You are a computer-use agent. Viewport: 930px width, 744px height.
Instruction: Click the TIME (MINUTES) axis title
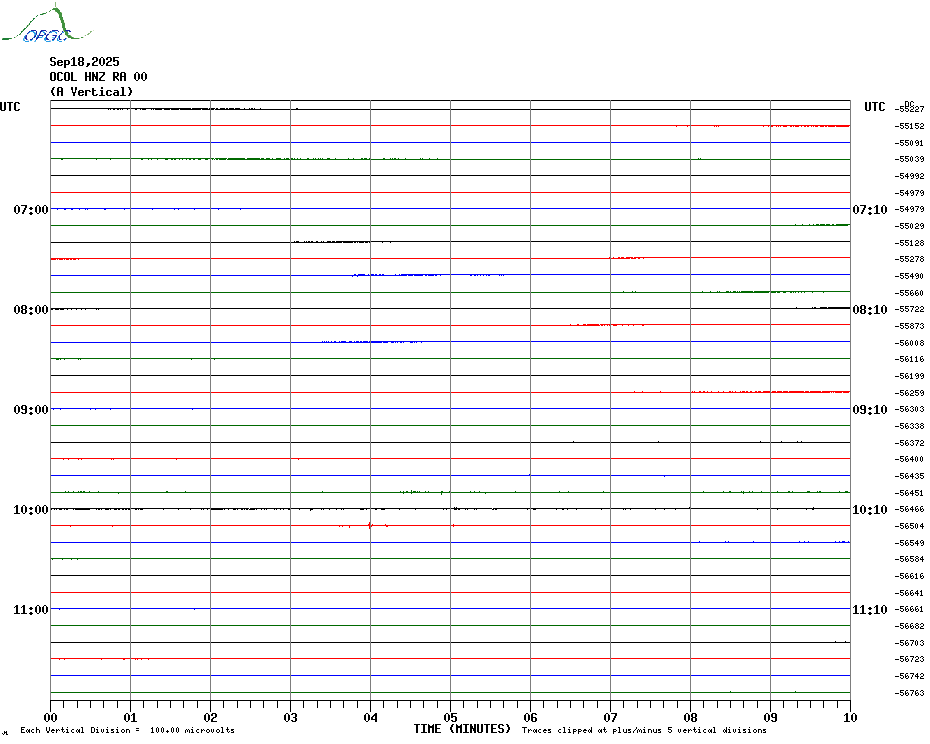(x=462, y=729)
